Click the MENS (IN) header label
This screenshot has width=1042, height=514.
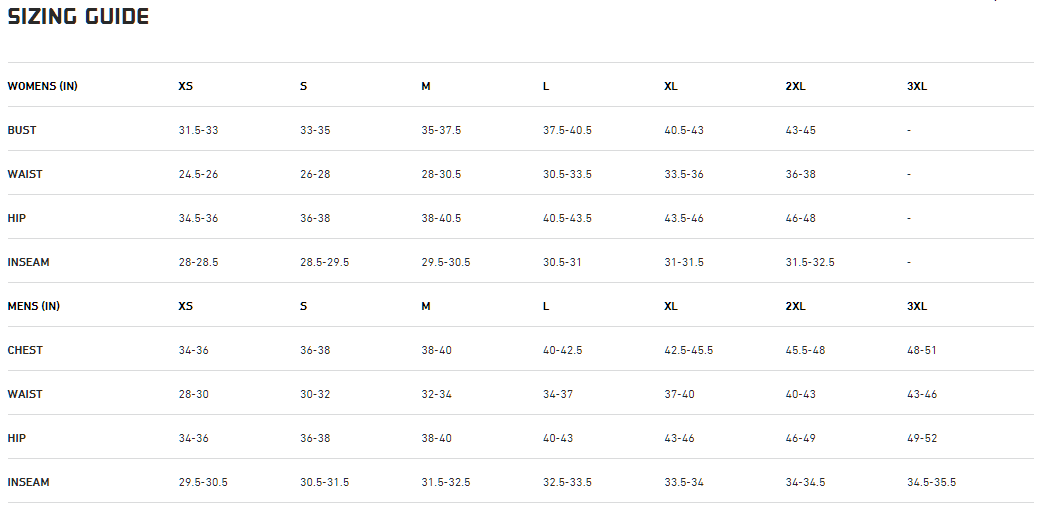click(x=33, y=306)
